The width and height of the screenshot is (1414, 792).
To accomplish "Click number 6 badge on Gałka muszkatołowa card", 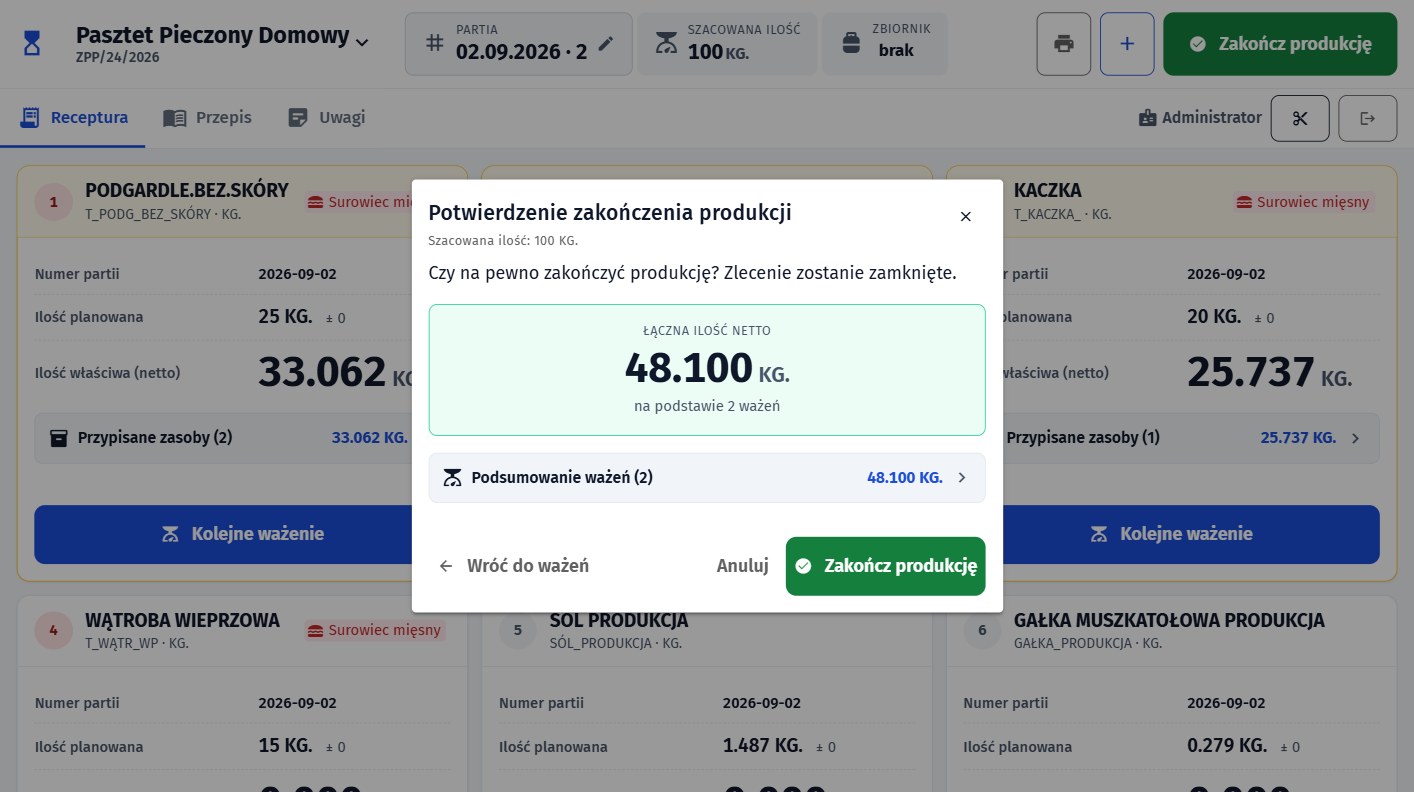I will (x=982, y=630).
